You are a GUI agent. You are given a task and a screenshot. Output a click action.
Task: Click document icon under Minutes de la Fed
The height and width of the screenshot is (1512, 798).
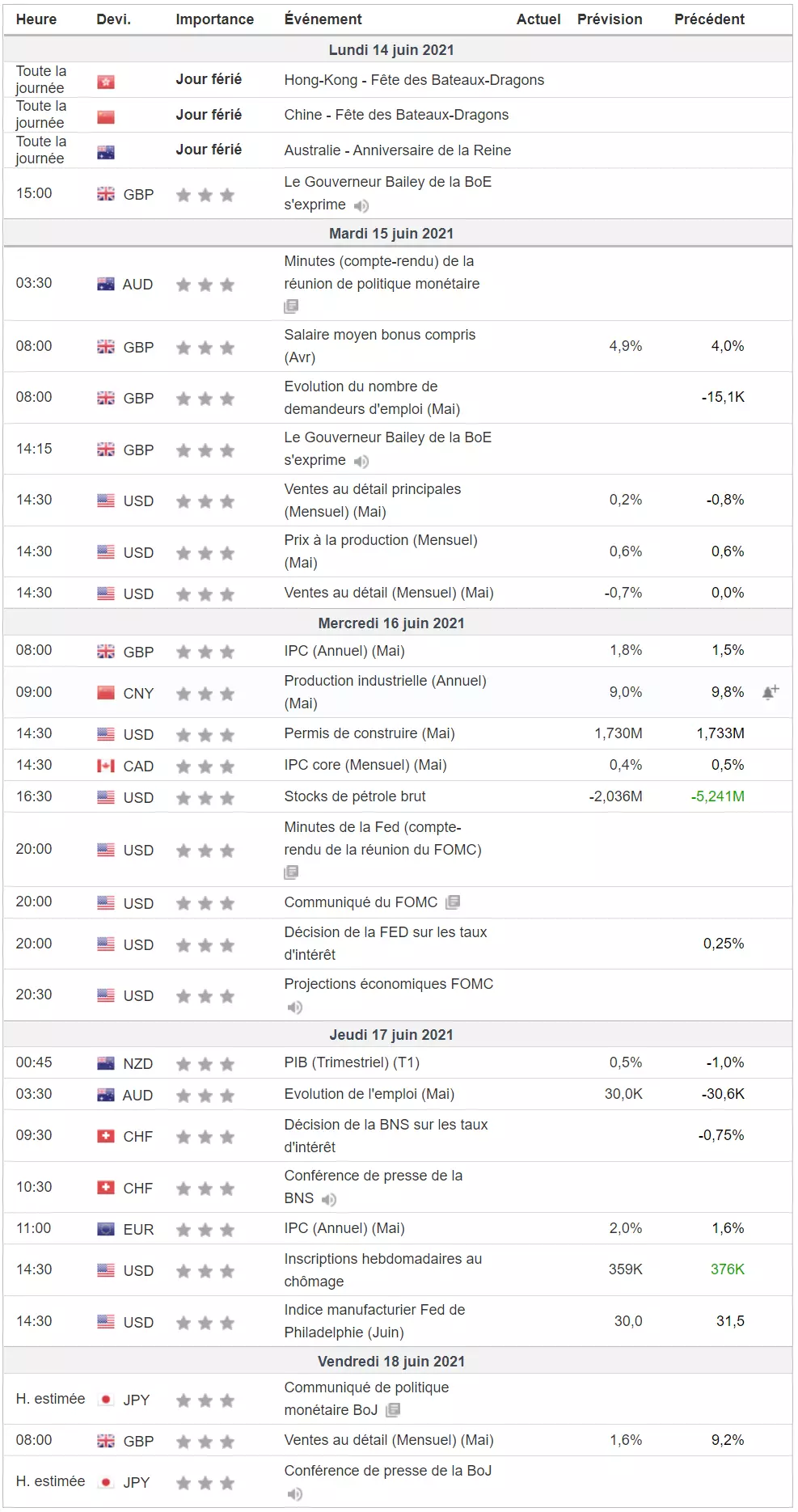(x=292, y=872)
